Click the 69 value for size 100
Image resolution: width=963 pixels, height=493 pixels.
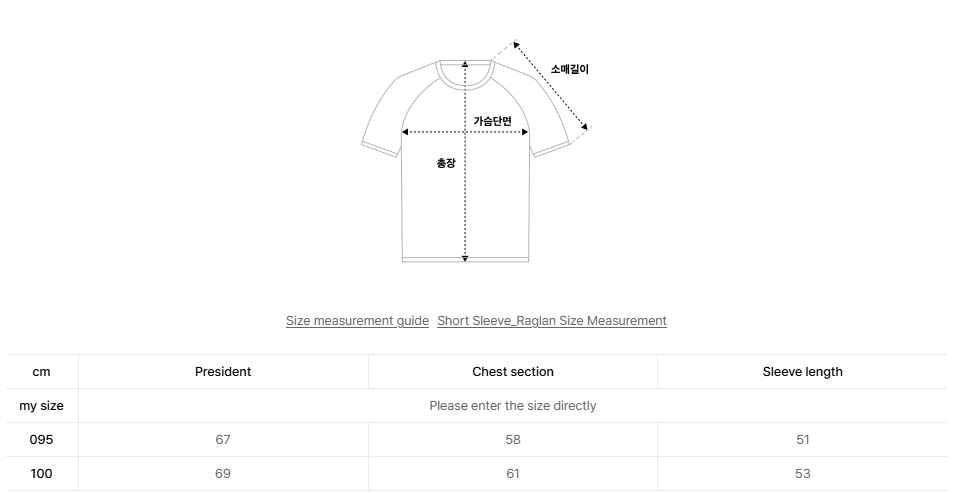pos(223,474)
